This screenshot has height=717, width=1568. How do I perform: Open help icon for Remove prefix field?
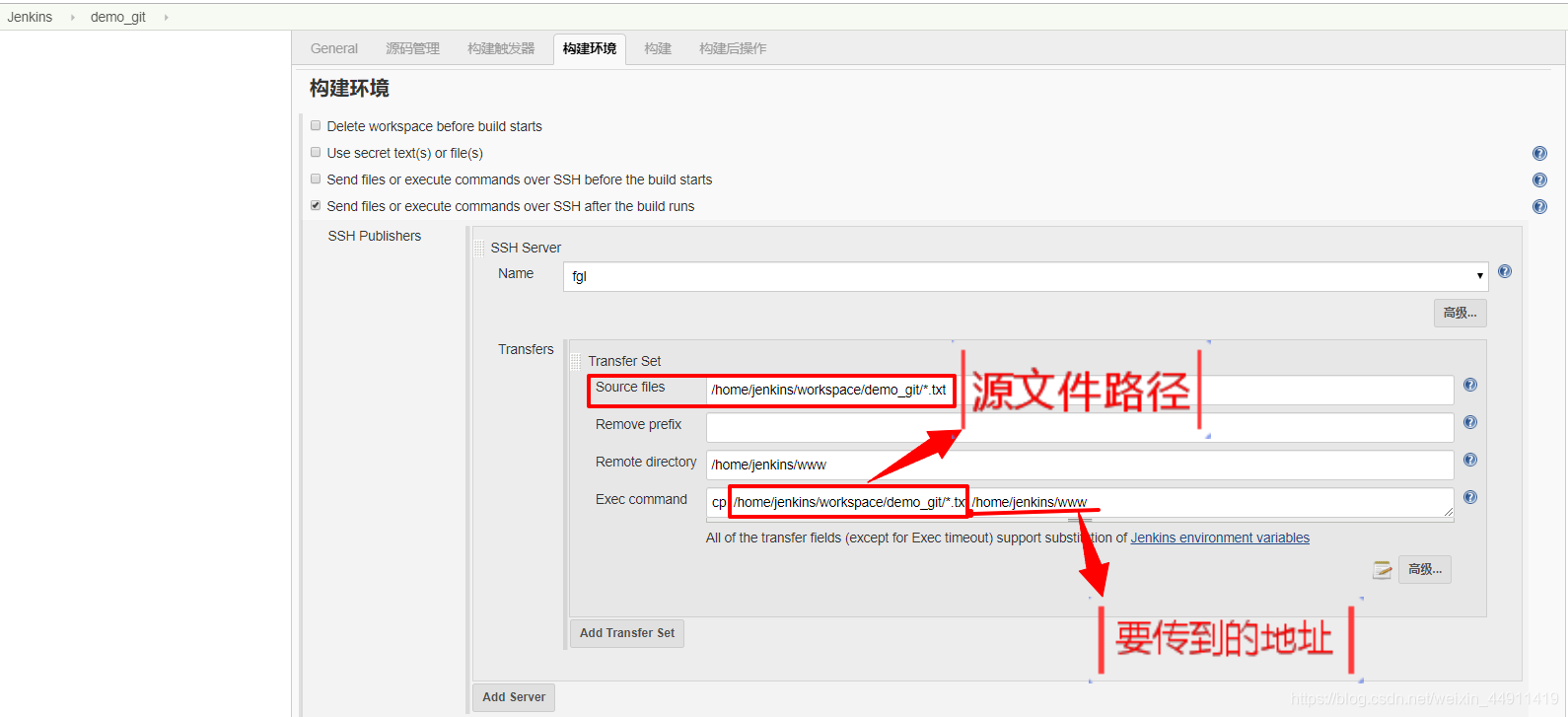[1470, 422]
